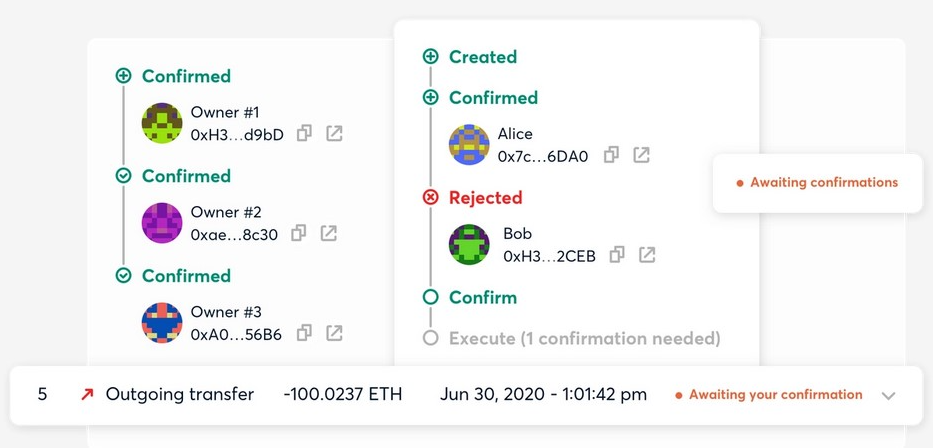Image resolution: width=933 pixels, height=448 pixels.
Task: Open Owner #1 address in explorer
Action: coord(334,133)
